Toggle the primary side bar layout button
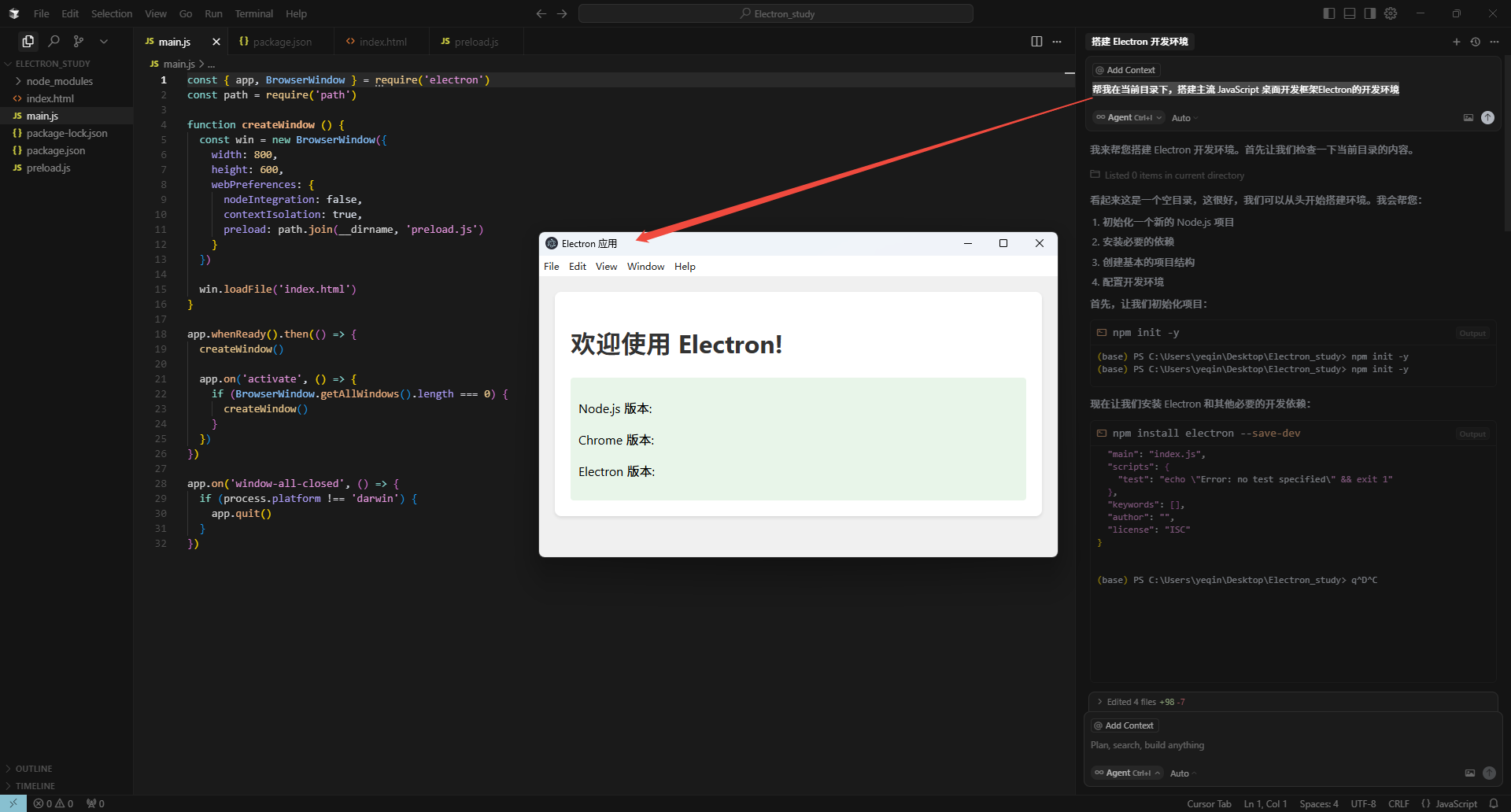Screen dimensions: 1511x812 (x=1329, y=13)
